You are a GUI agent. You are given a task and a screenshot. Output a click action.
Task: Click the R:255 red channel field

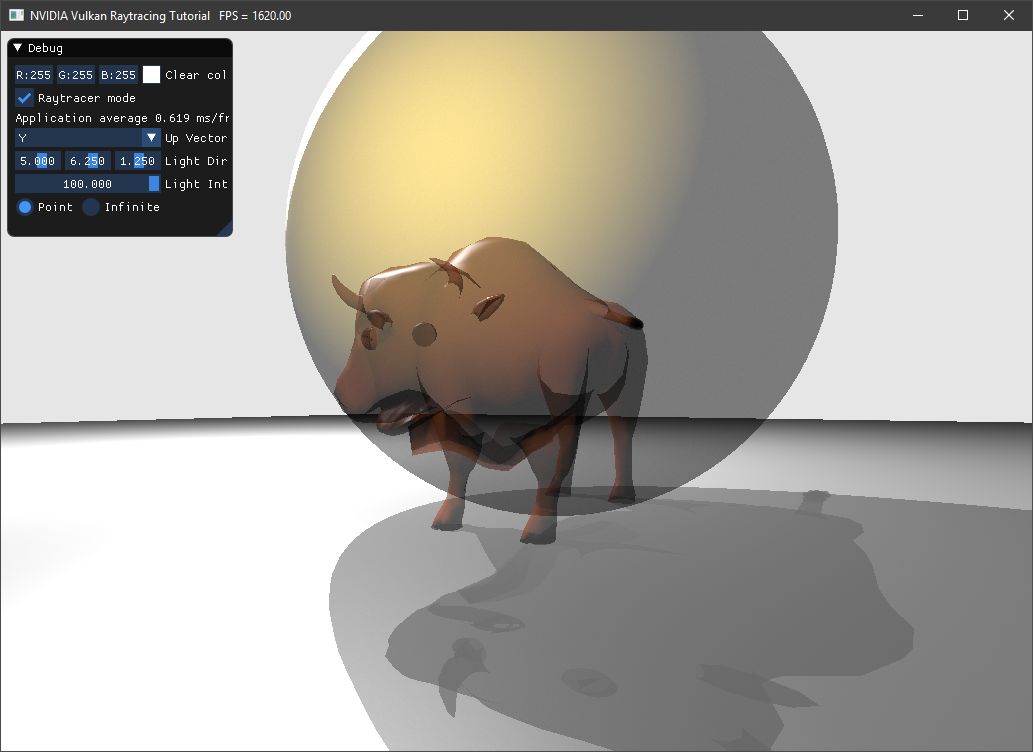[33, 75]
